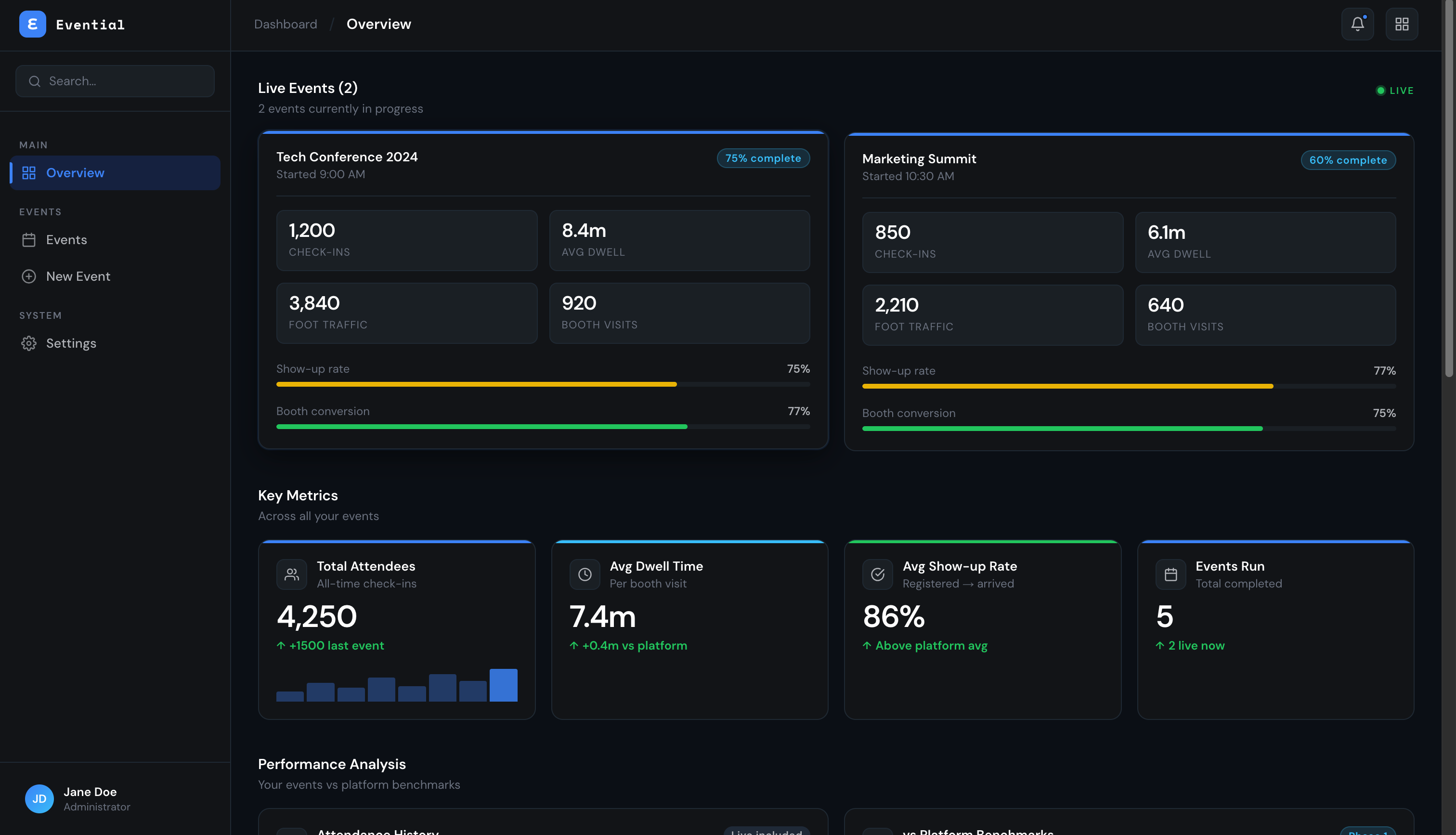The image size is (1456, 835).
Task: Choose New Event in the sidebar
Action: [115, 276]
